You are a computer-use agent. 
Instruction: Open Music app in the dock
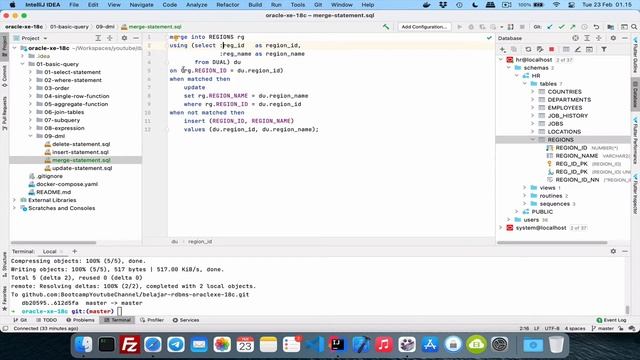click(x=384, y=345)
